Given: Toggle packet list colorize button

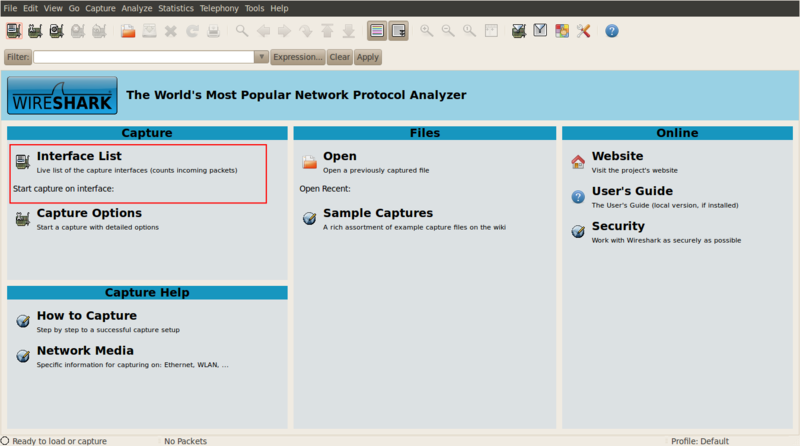Looking at the screenshot, I should (377, 31).
